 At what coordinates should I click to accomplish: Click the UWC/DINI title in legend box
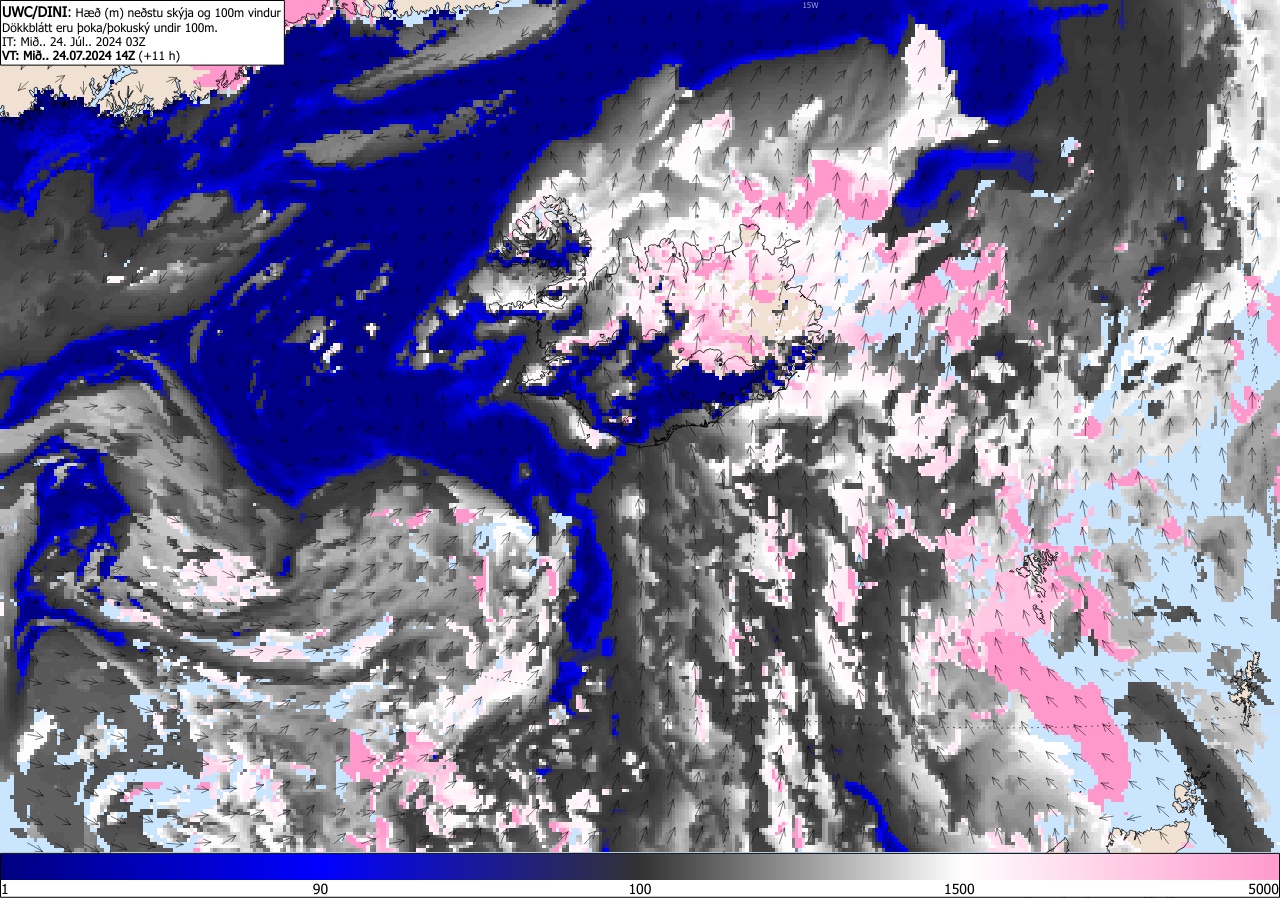(36, 11)
